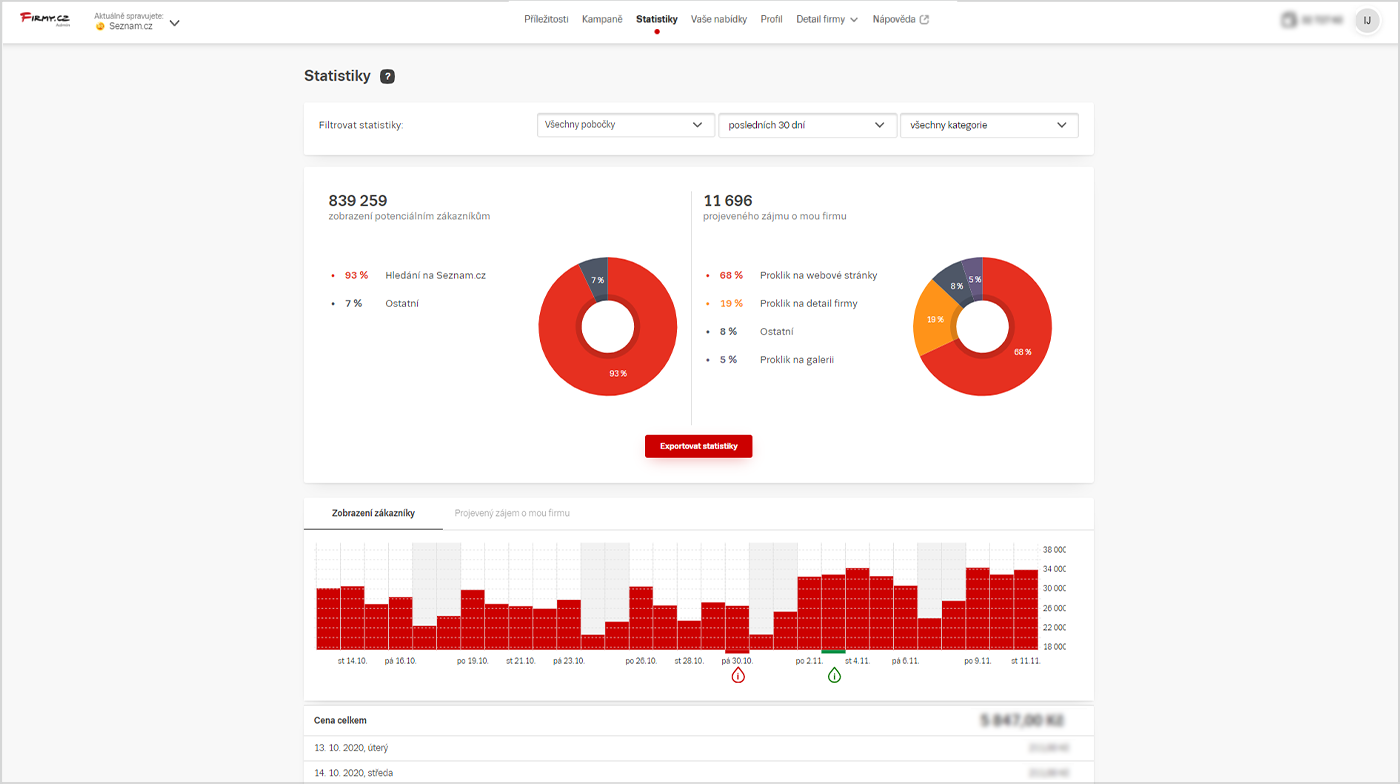Click the Seznam.cz company favicon
This screenshot has height=784, width=1400.
click(100, 26)
